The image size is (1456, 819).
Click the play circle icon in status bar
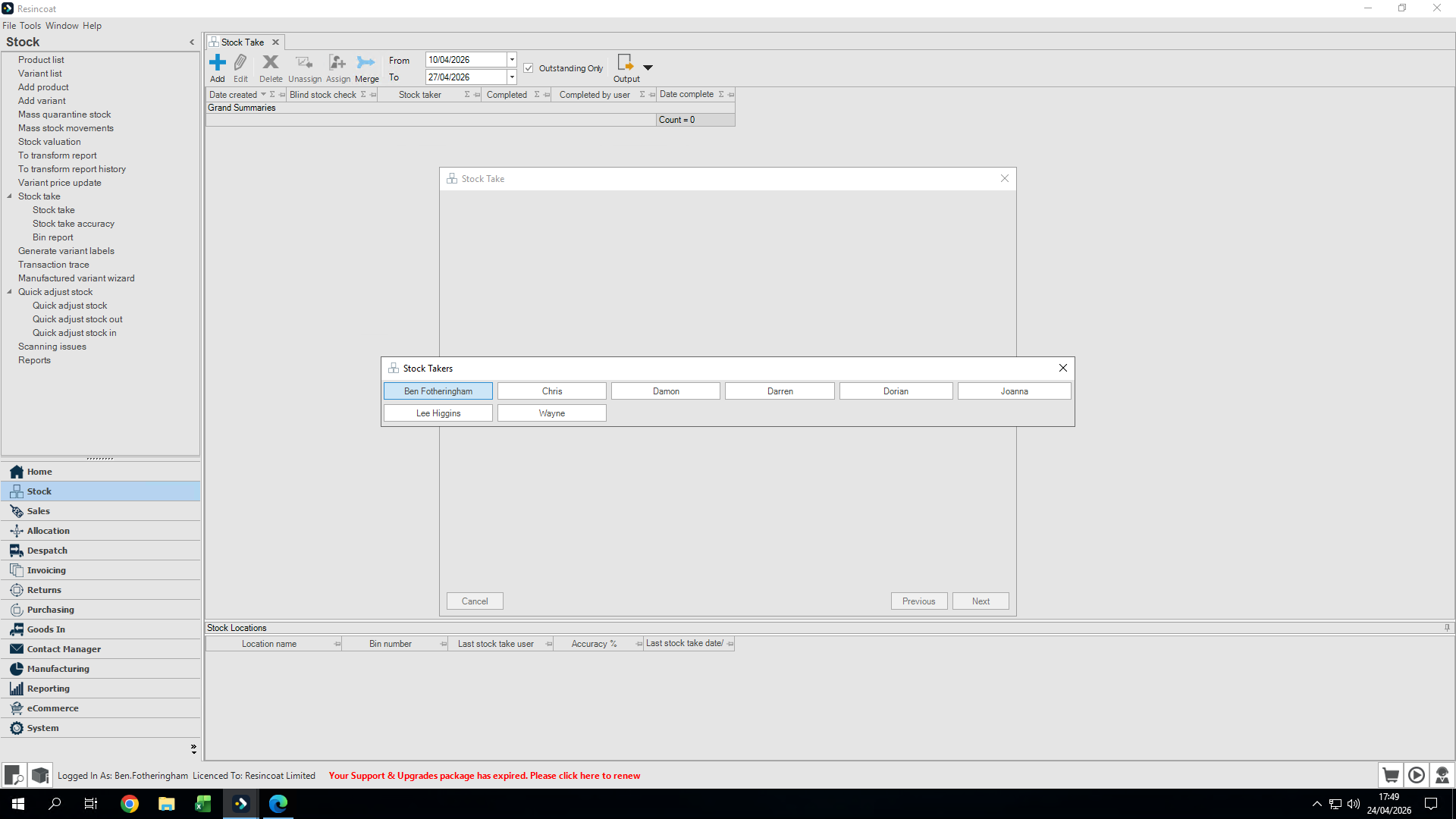click(1416, 775)
